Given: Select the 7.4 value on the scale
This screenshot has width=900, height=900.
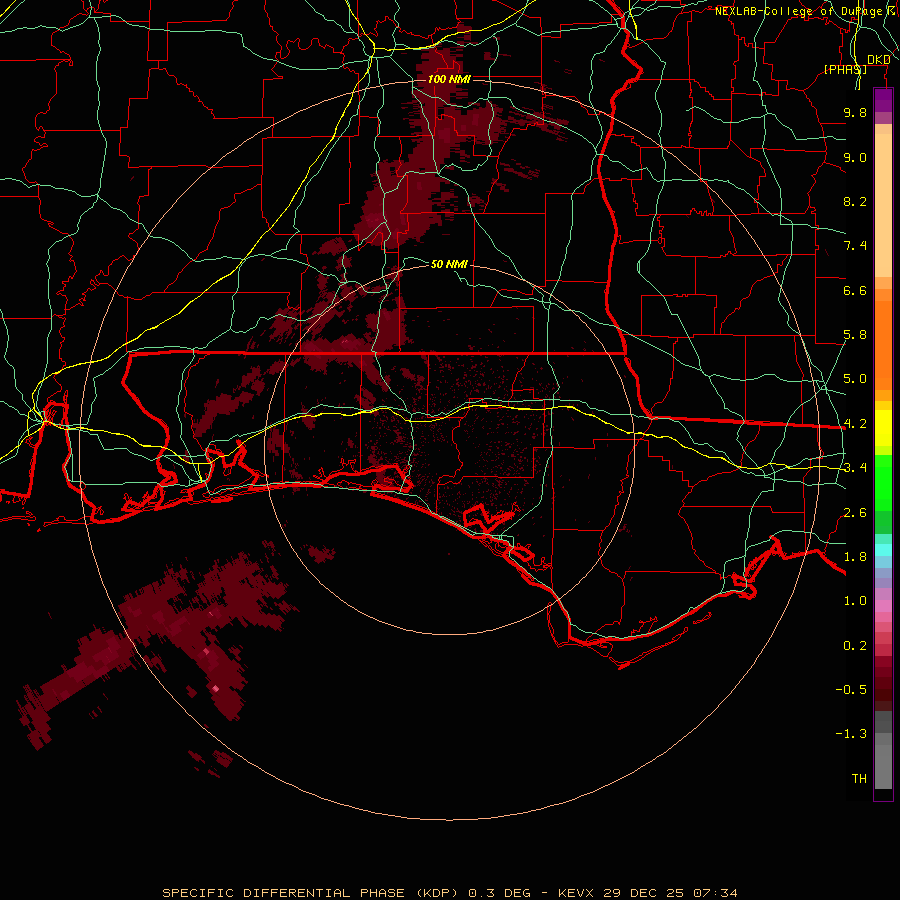Looking at the screenshot, I should coord(855,246).
